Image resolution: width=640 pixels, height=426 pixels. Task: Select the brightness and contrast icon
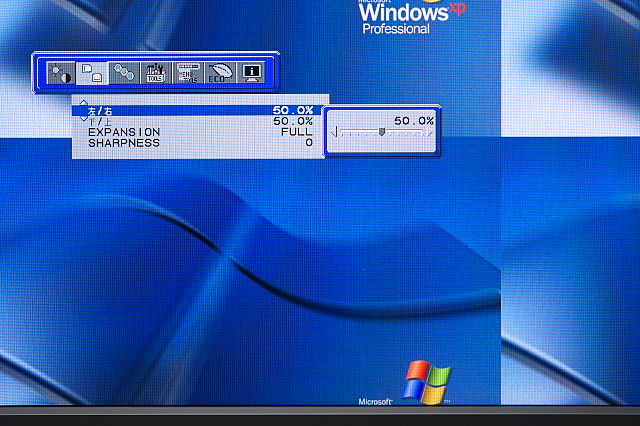pos(60,73)
